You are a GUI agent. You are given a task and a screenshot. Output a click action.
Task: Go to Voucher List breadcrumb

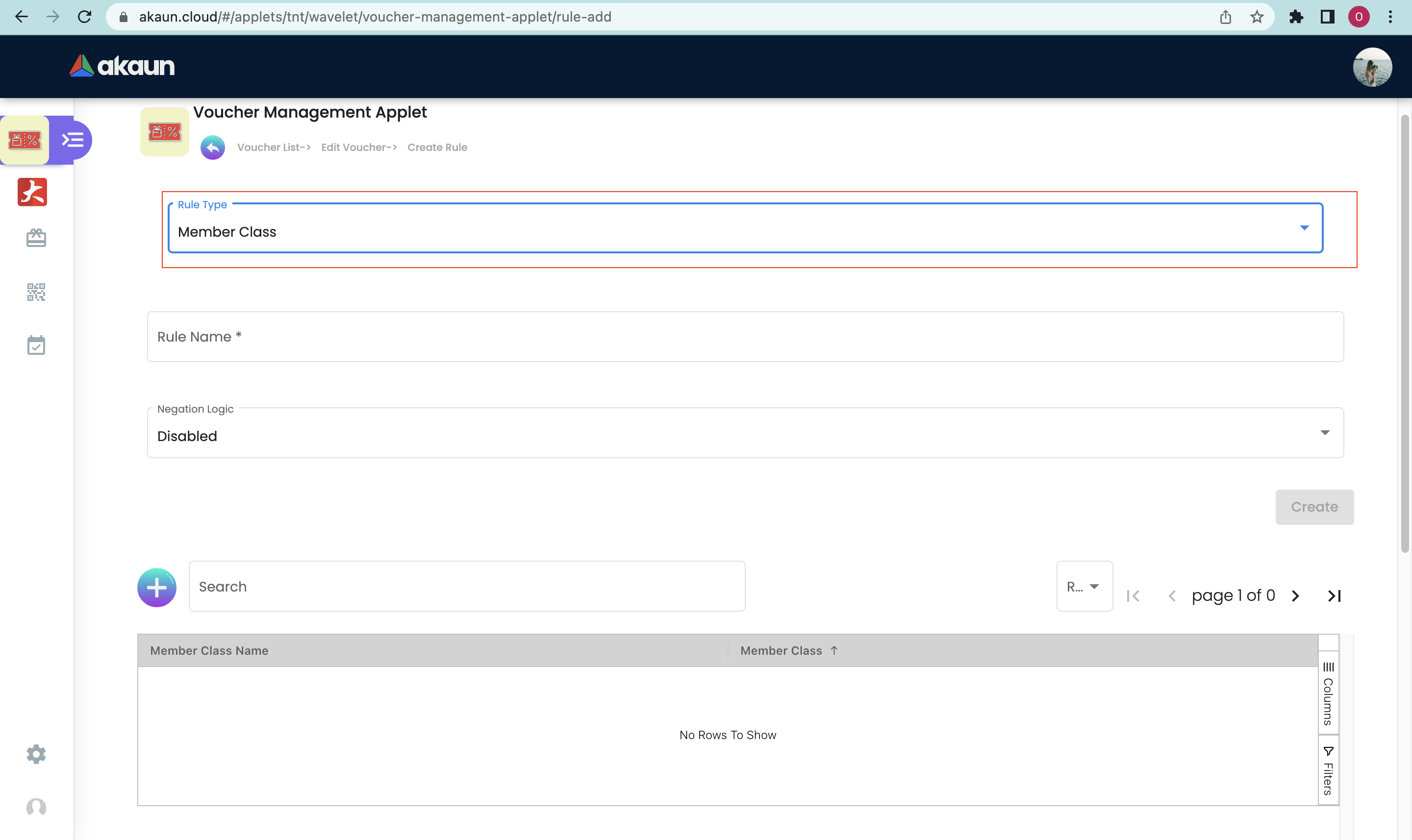point(274,148)
